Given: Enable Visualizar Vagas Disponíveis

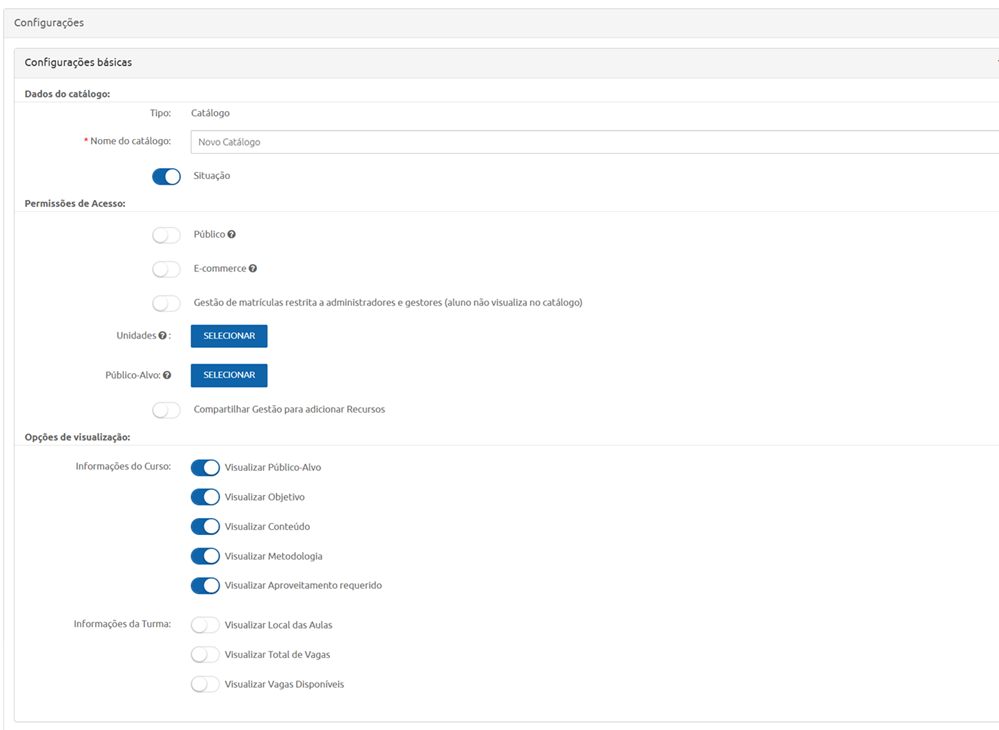Looking at the screenshot, I should pyautogui.click(x=205, y=684).
